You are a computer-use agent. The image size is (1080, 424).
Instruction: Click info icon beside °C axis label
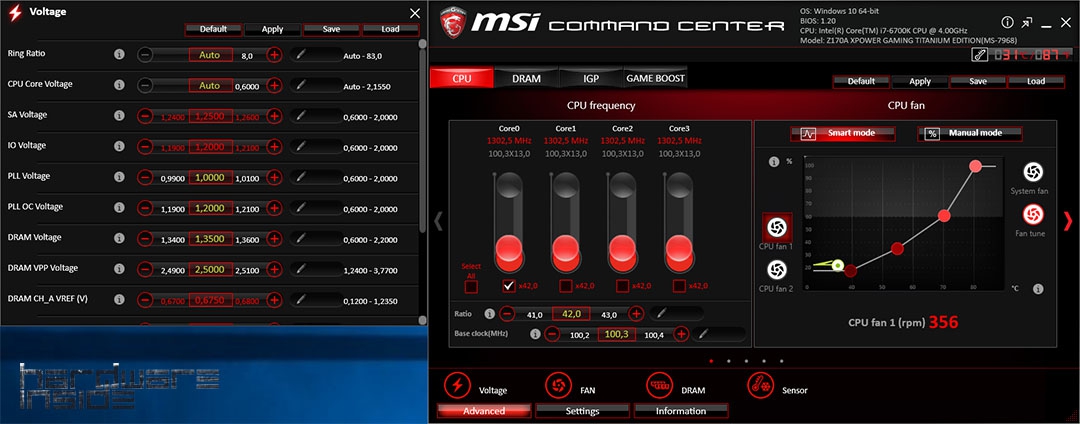(1038, 289)
